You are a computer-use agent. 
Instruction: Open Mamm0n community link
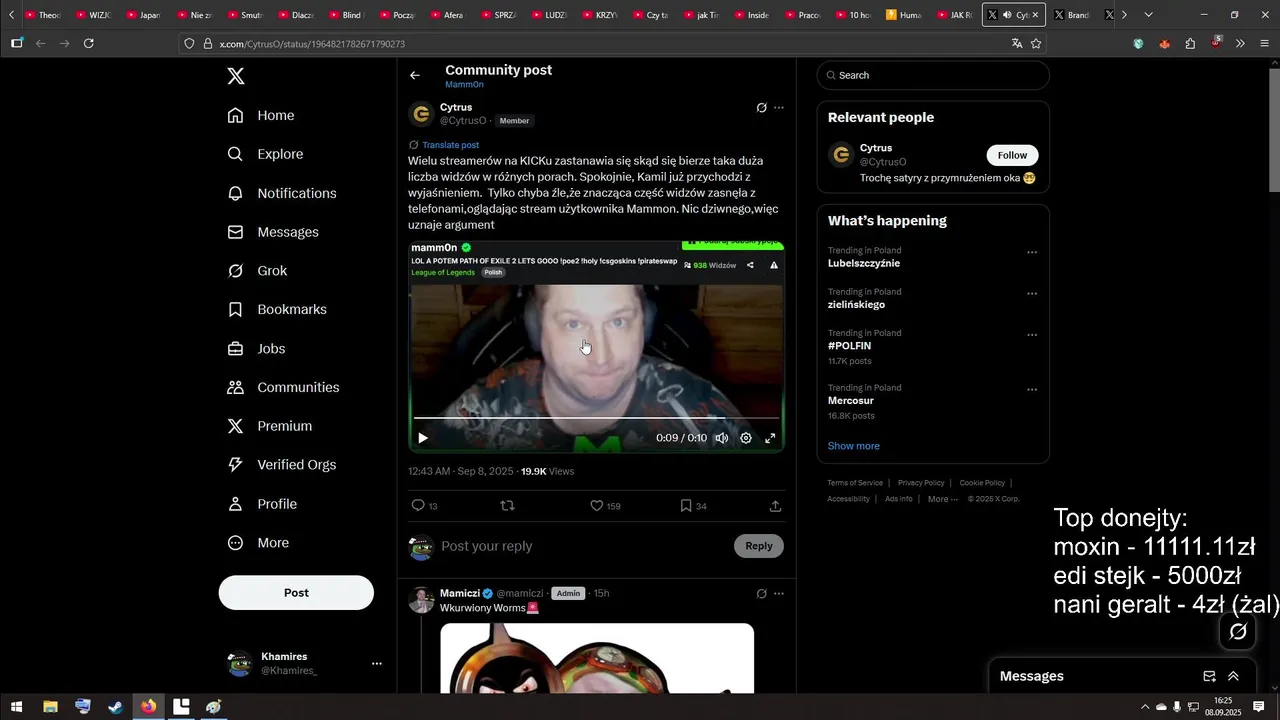click(464, 85)
